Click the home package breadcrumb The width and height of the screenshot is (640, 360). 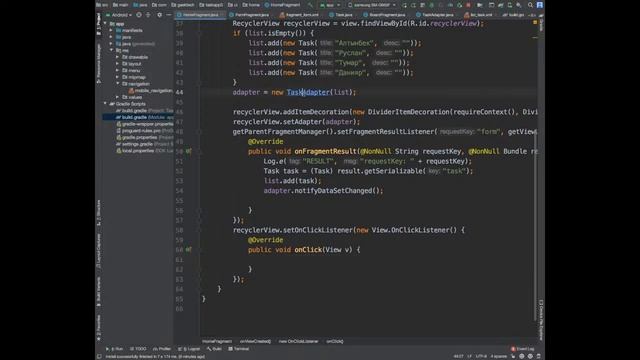coord(251,5)
